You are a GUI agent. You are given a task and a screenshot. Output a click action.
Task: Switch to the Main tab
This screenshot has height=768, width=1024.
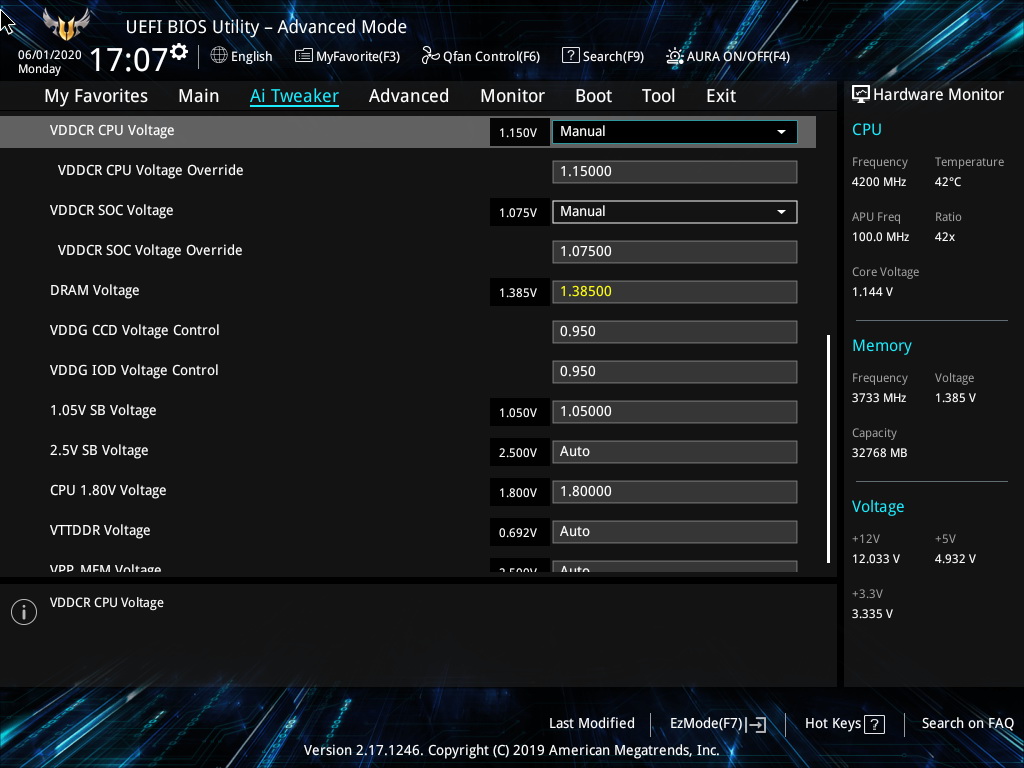[x=199, y=96]
